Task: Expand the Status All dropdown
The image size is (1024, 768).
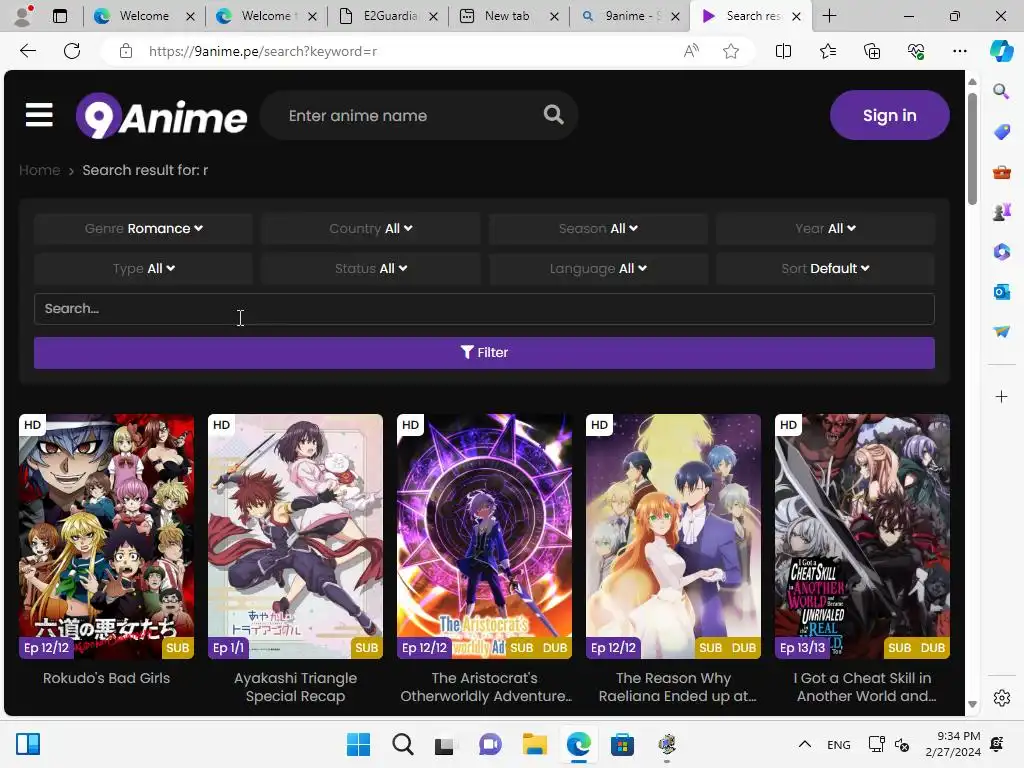Action: 370,268
